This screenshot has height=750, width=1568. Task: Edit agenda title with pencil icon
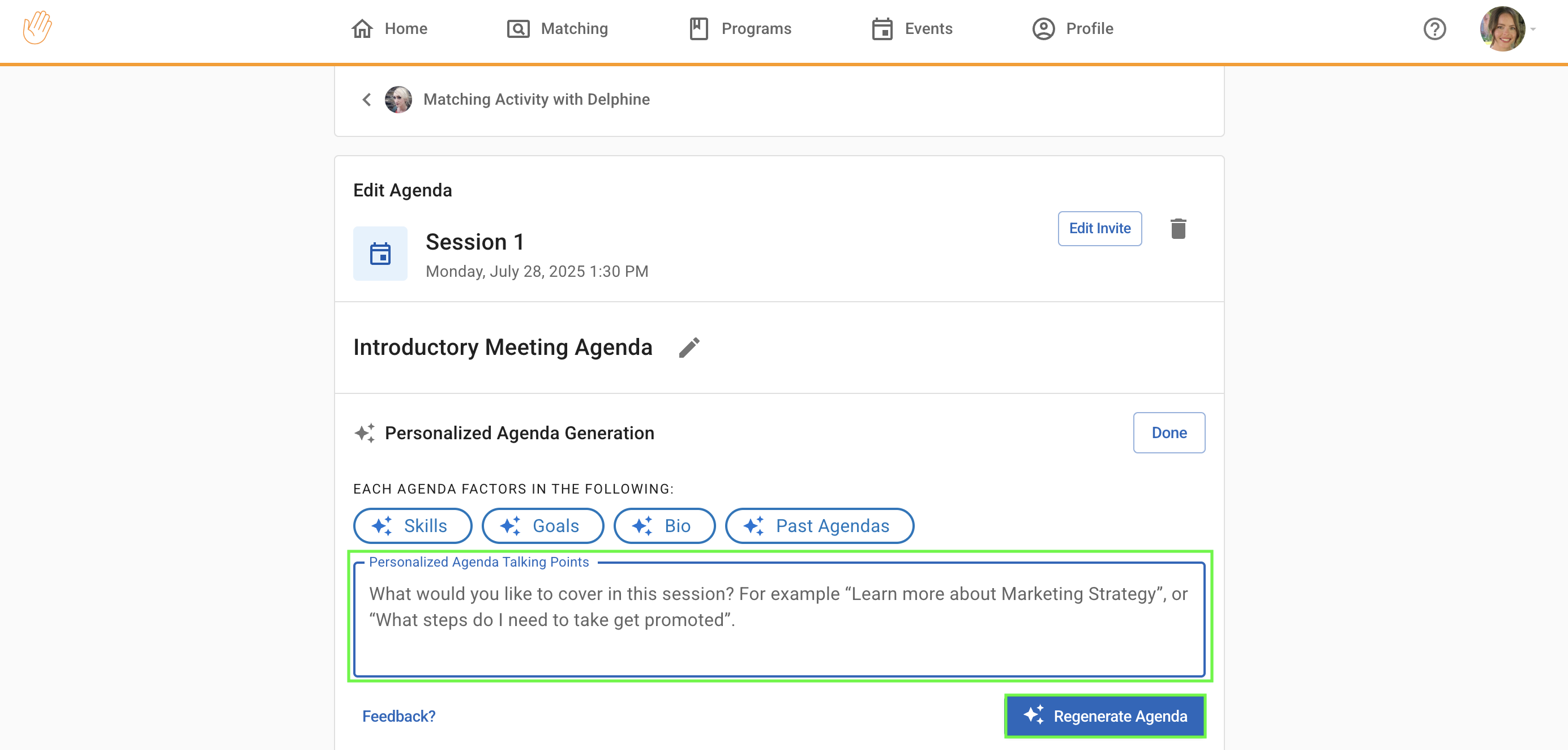click(x=689, y=348)
